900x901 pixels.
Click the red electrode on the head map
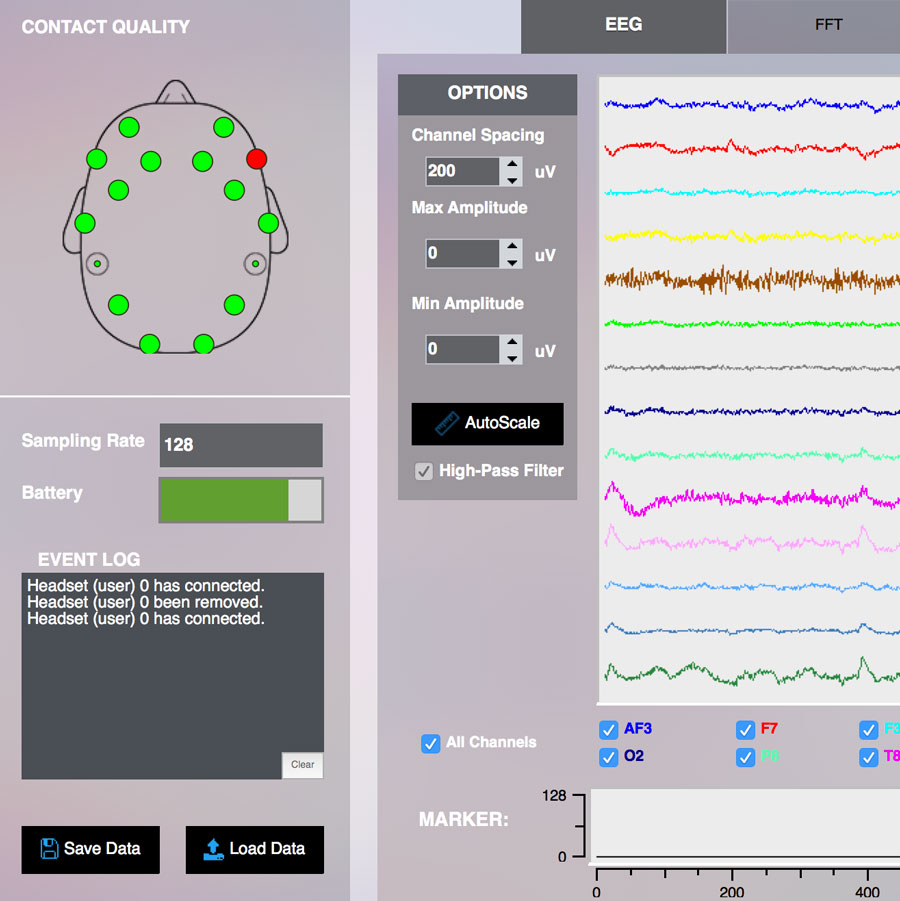pos(255,158)
